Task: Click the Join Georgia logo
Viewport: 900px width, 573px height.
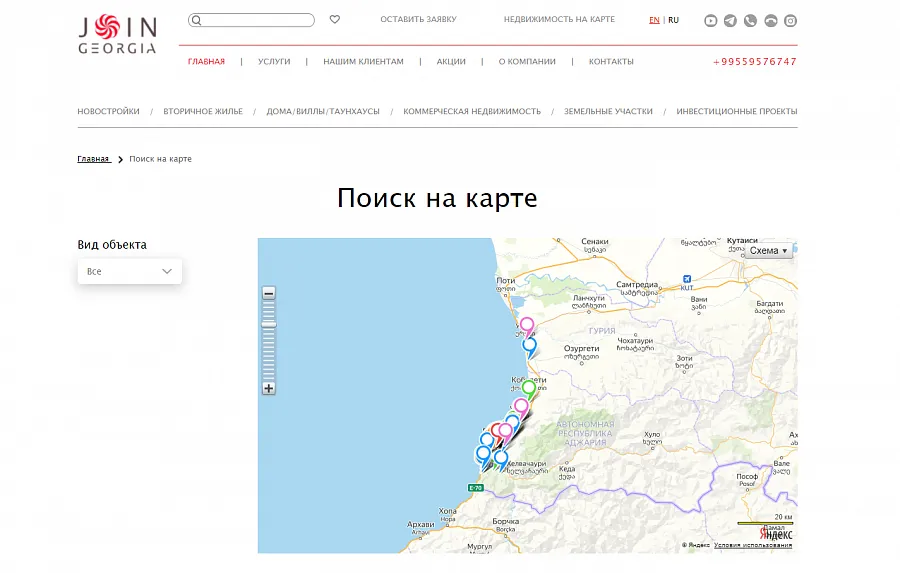Action: tap(118, 34)
